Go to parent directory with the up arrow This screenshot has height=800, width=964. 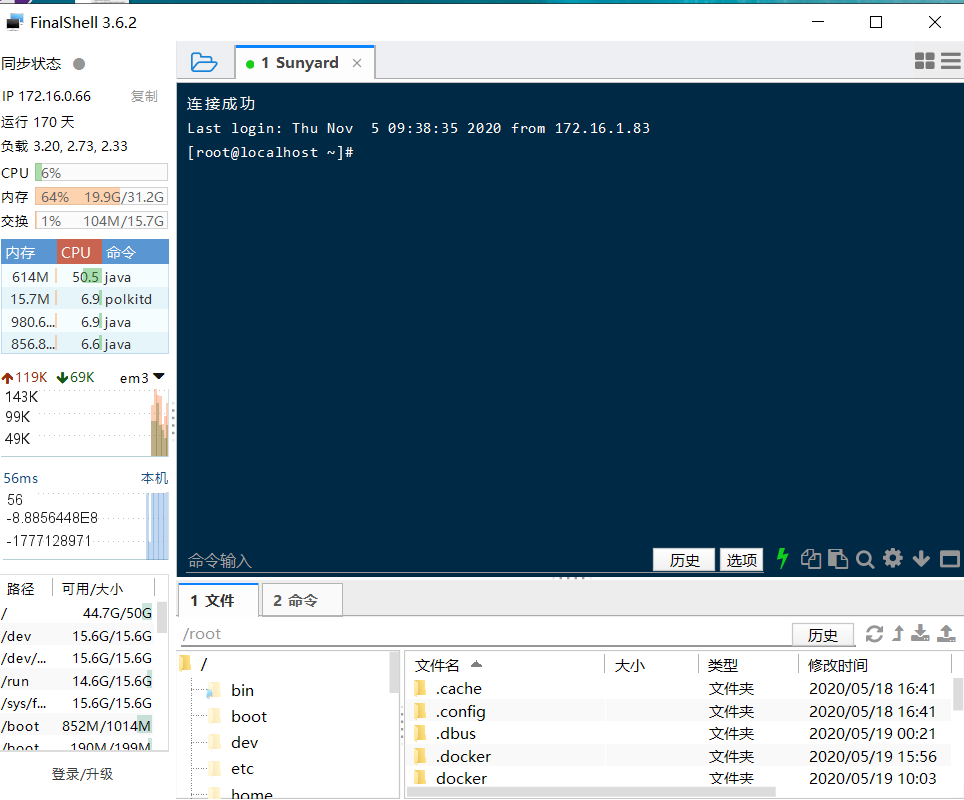click(897, 634)
